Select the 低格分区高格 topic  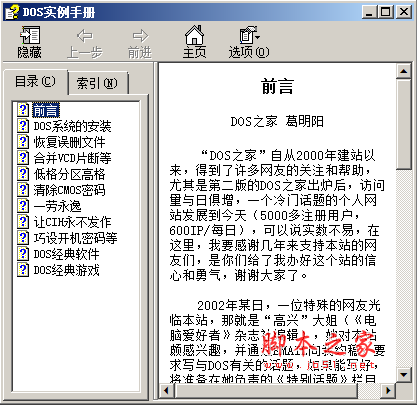click(69, 174)
